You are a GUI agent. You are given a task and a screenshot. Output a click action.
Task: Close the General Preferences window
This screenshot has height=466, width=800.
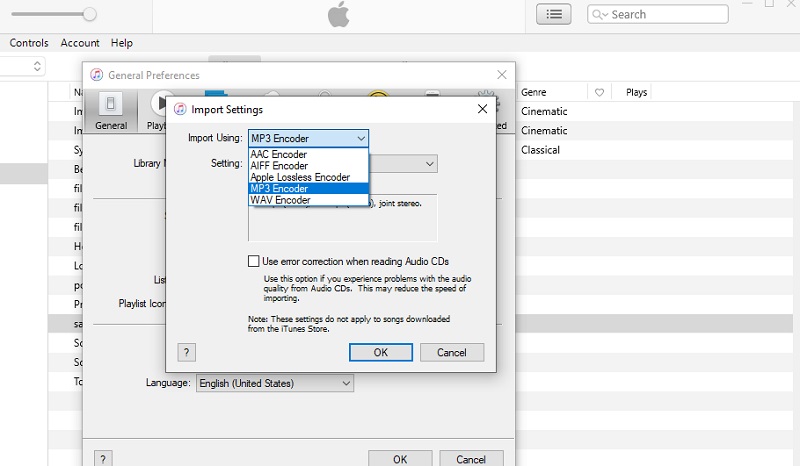(502, 75)
